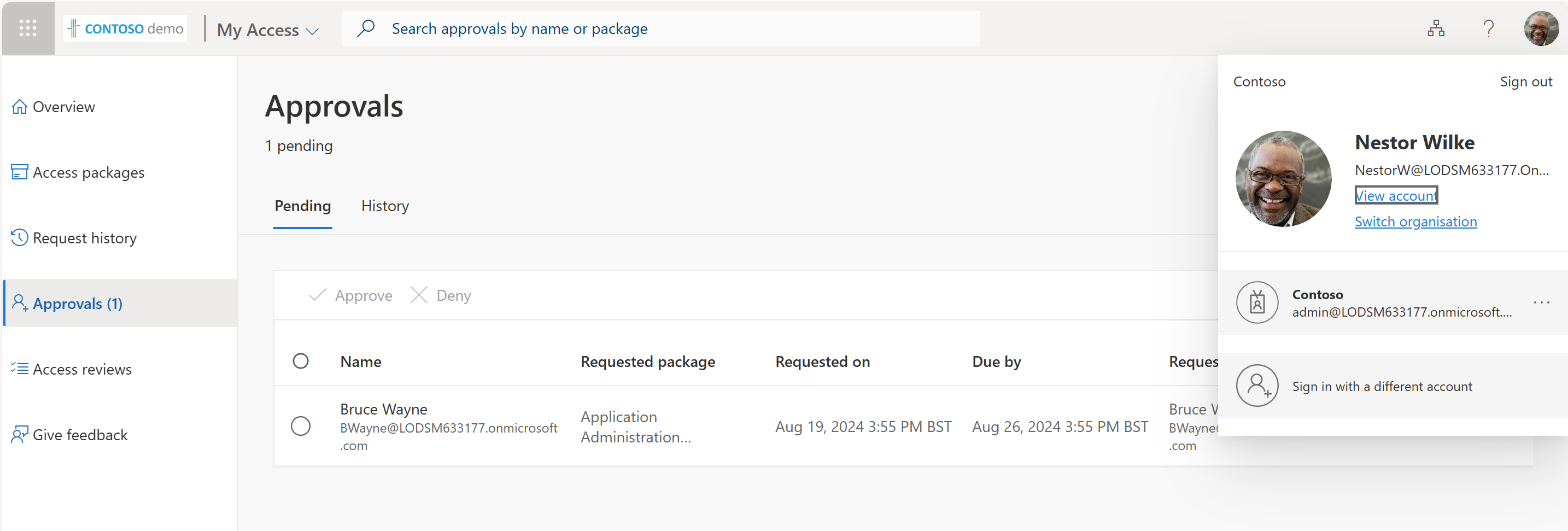Expand the My Access dropdown chevron
Image resolution: width=1568 pixels, height=531 pixels.
pos(312,31)
